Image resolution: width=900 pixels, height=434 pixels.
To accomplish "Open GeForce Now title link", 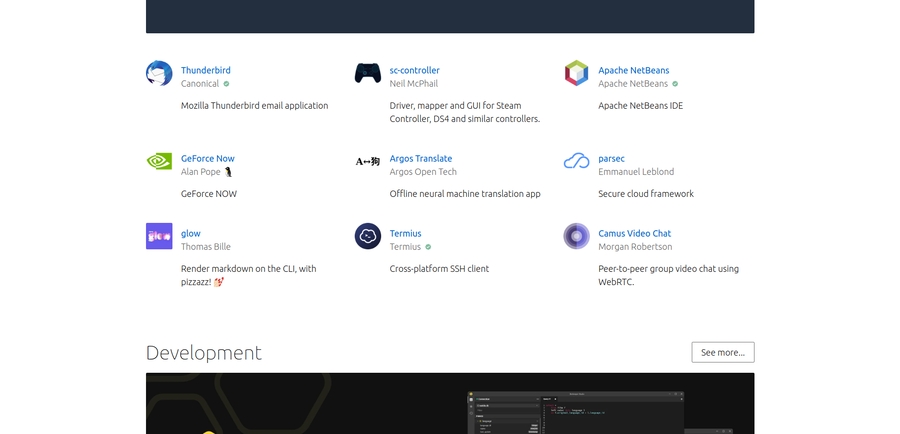I will (207, 158).
